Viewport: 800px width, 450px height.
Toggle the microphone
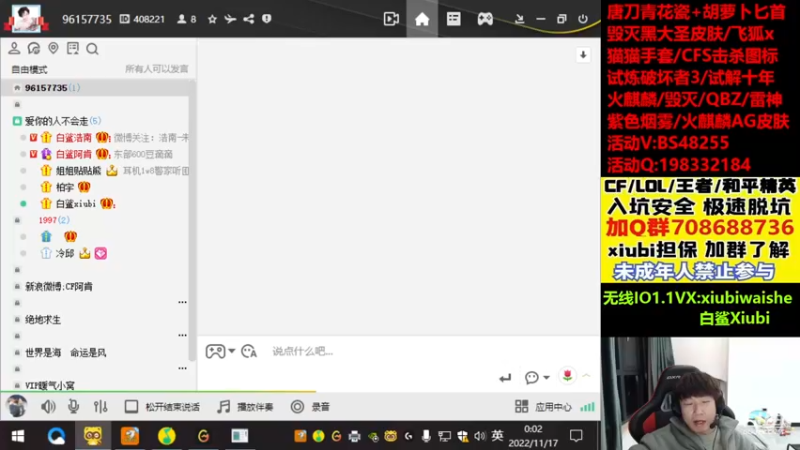[x=73, y=407]
